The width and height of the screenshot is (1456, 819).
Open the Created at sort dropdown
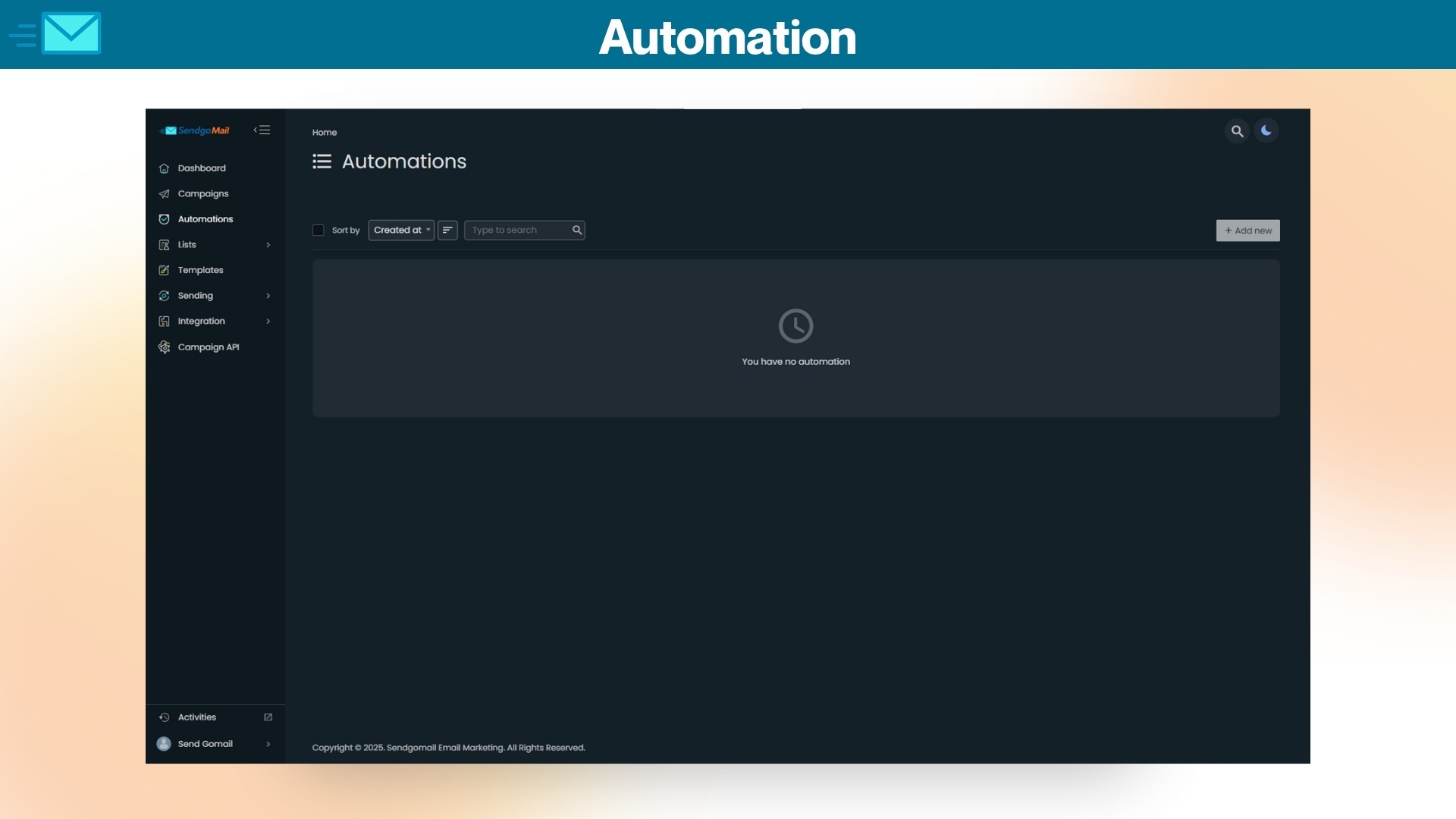point(401,230)
